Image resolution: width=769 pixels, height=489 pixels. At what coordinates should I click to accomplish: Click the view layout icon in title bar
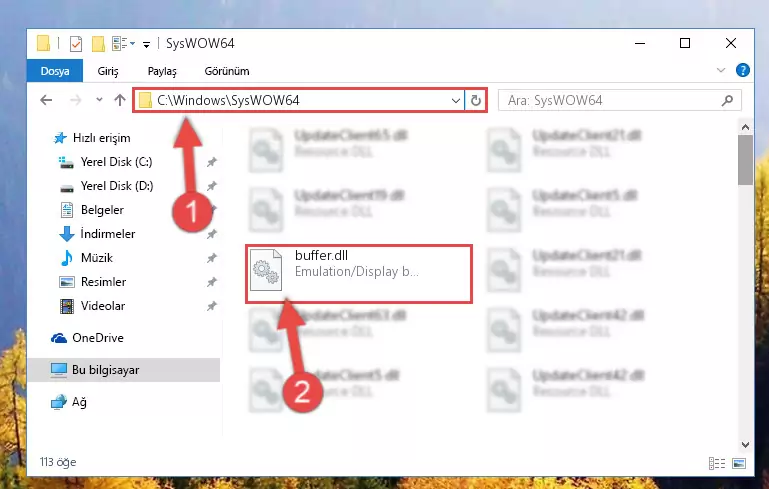[123, 44]
